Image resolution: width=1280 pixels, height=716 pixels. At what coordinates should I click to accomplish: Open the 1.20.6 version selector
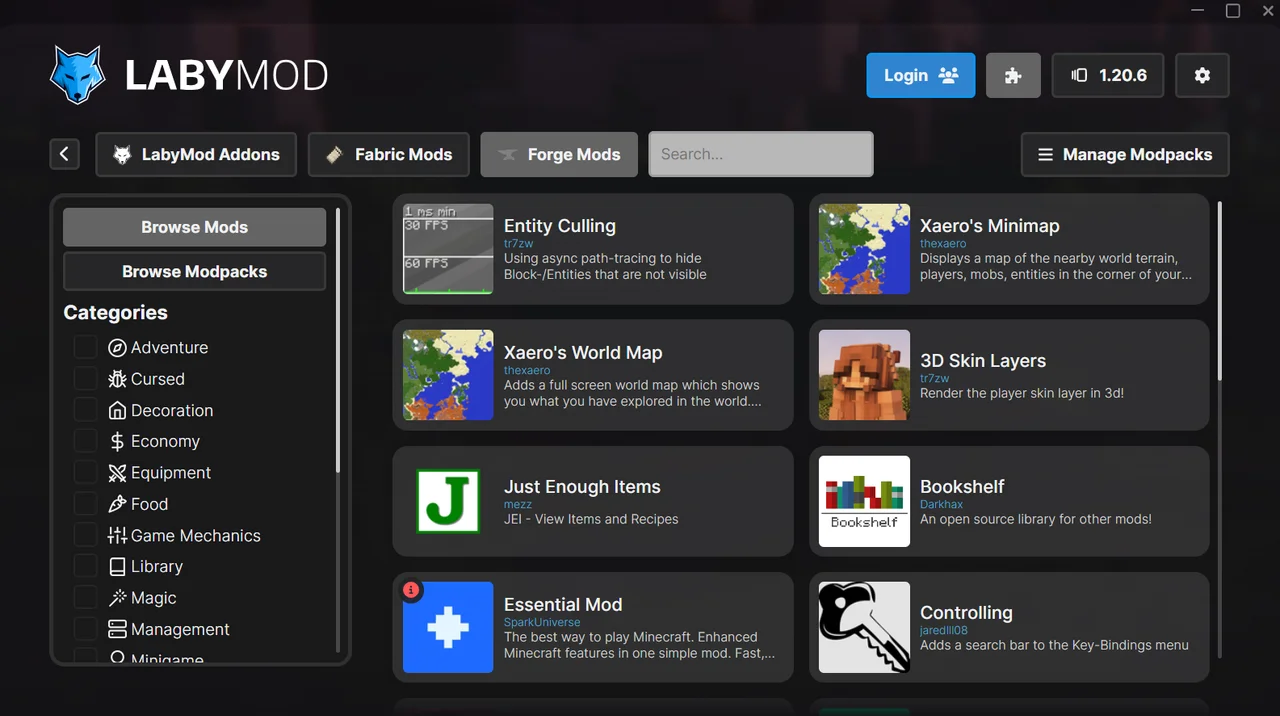point(1108,75)
